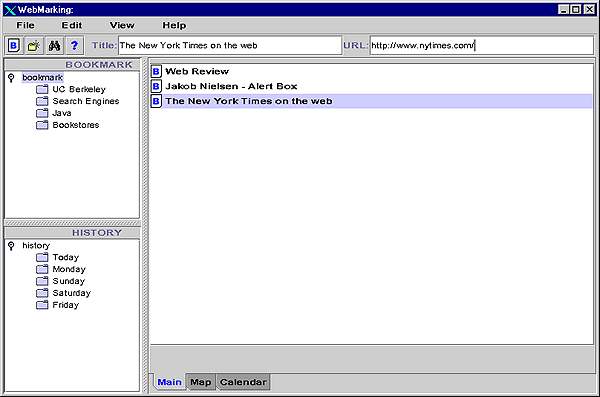Screen dimensions: 600x397
Task: Click the Monday folder icon
Action: [42, 269]
